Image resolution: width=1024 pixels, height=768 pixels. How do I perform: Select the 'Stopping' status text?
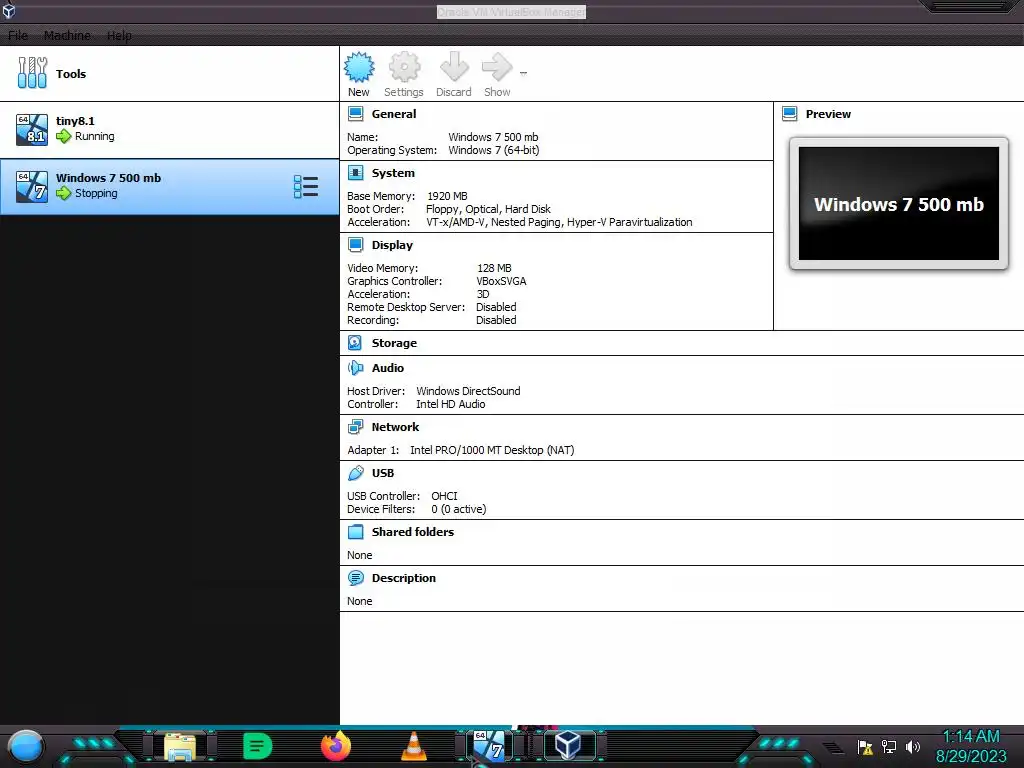[96, 193]
